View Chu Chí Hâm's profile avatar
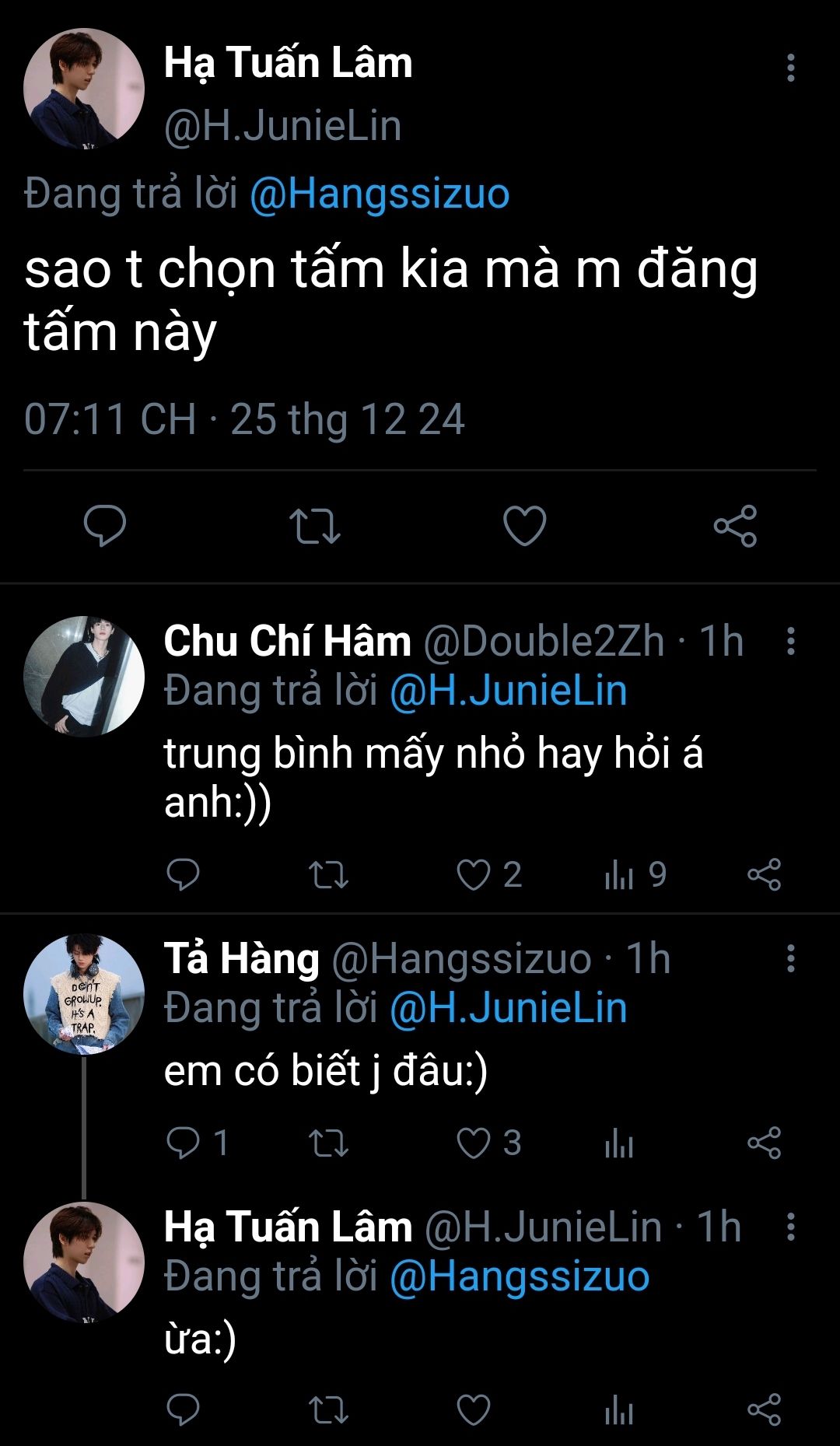The image size is (840, 1446). click(84, 677)
